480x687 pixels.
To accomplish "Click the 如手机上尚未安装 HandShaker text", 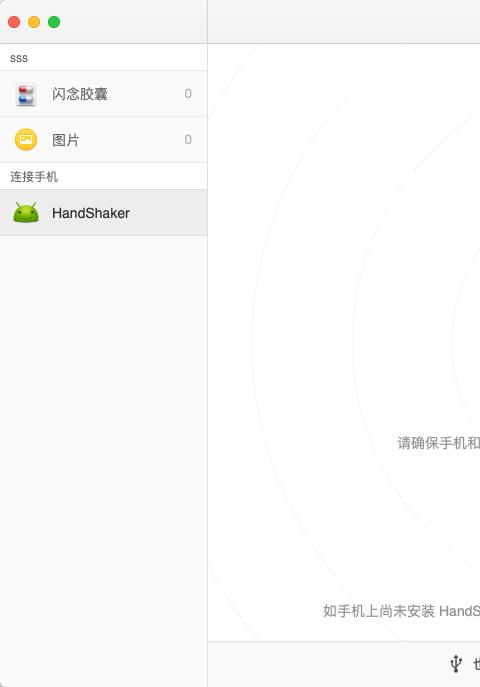I will [402, 611].
